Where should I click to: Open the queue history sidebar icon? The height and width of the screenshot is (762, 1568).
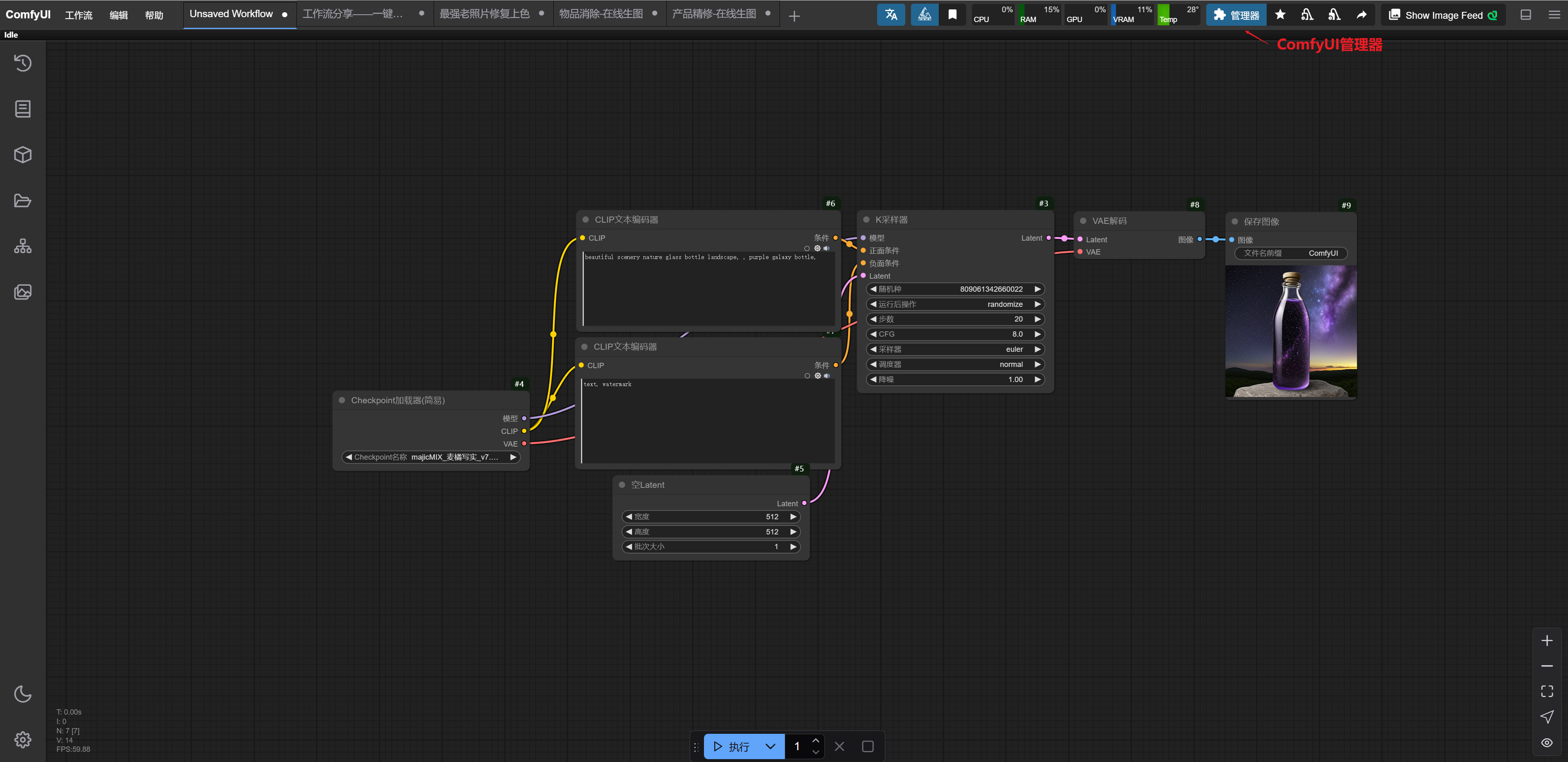tap(22, 63)
